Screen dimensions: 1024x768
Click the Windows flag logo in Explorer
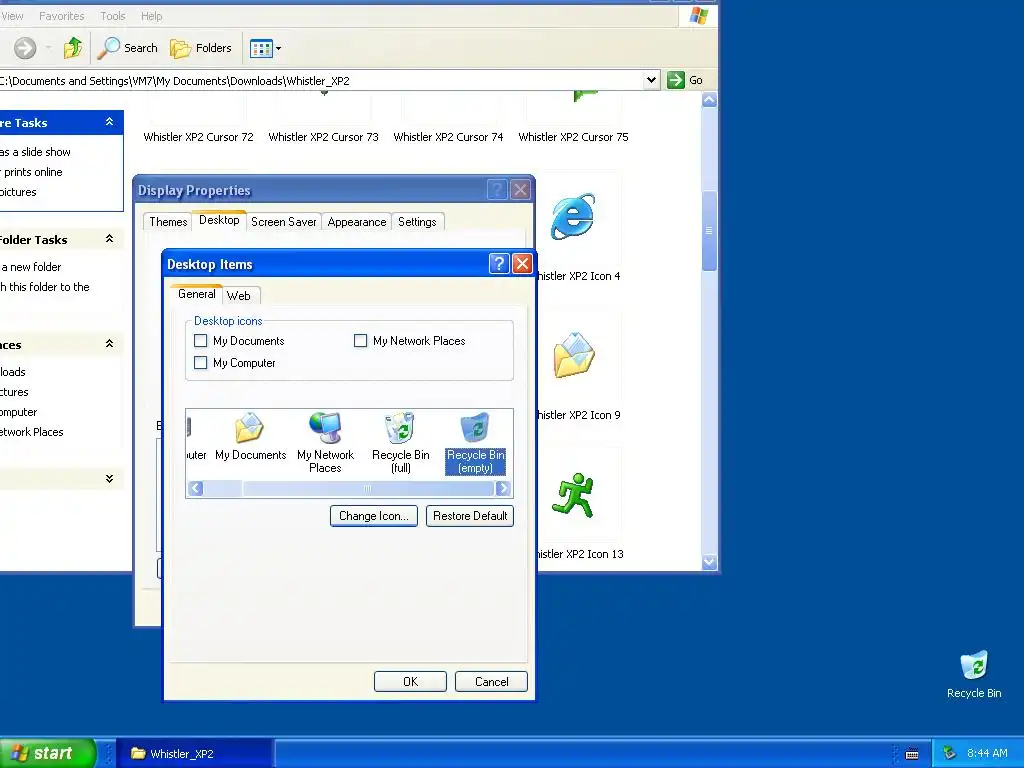(699, 16)
